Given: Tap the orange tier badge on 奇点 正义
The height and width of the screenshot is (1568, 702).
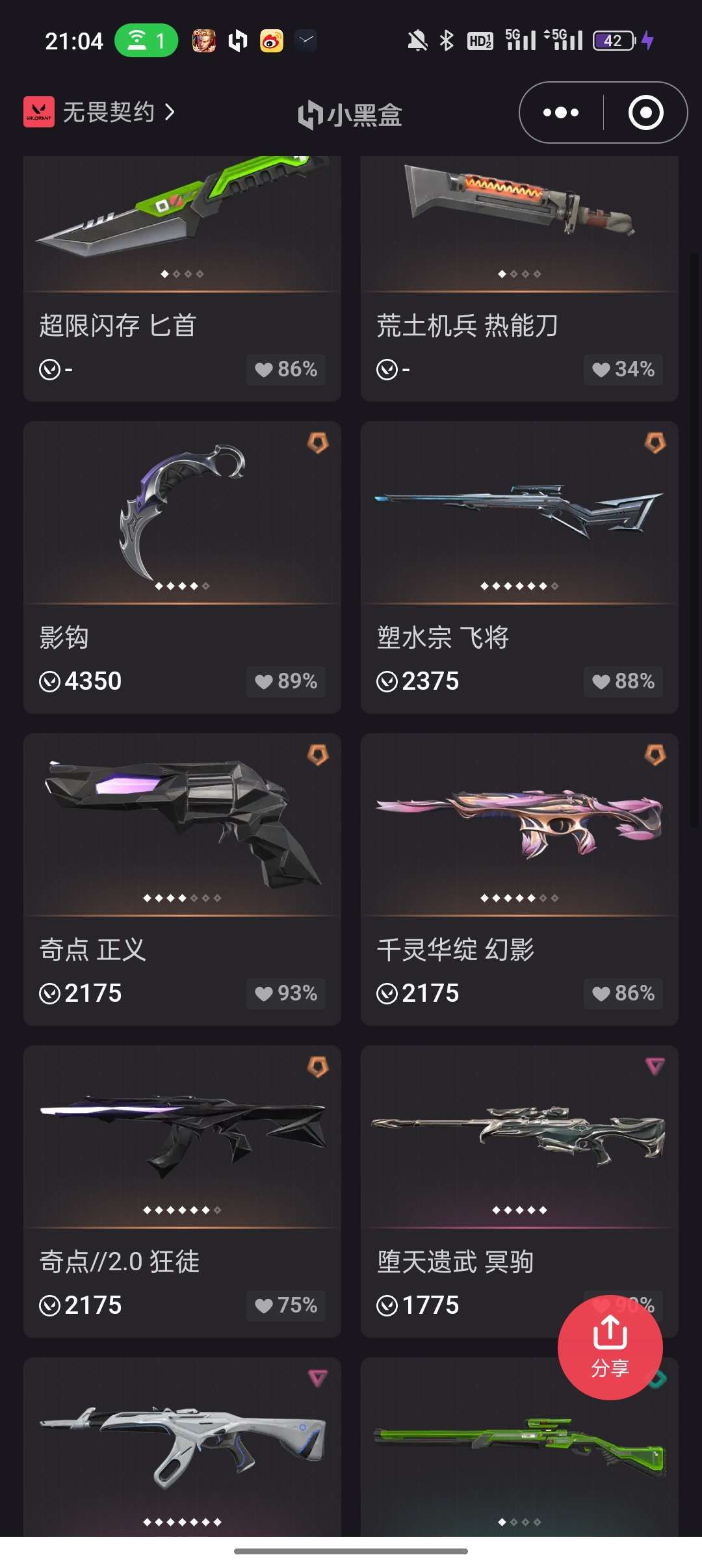Looking at the screenshot, I should (x=318, y=755).
